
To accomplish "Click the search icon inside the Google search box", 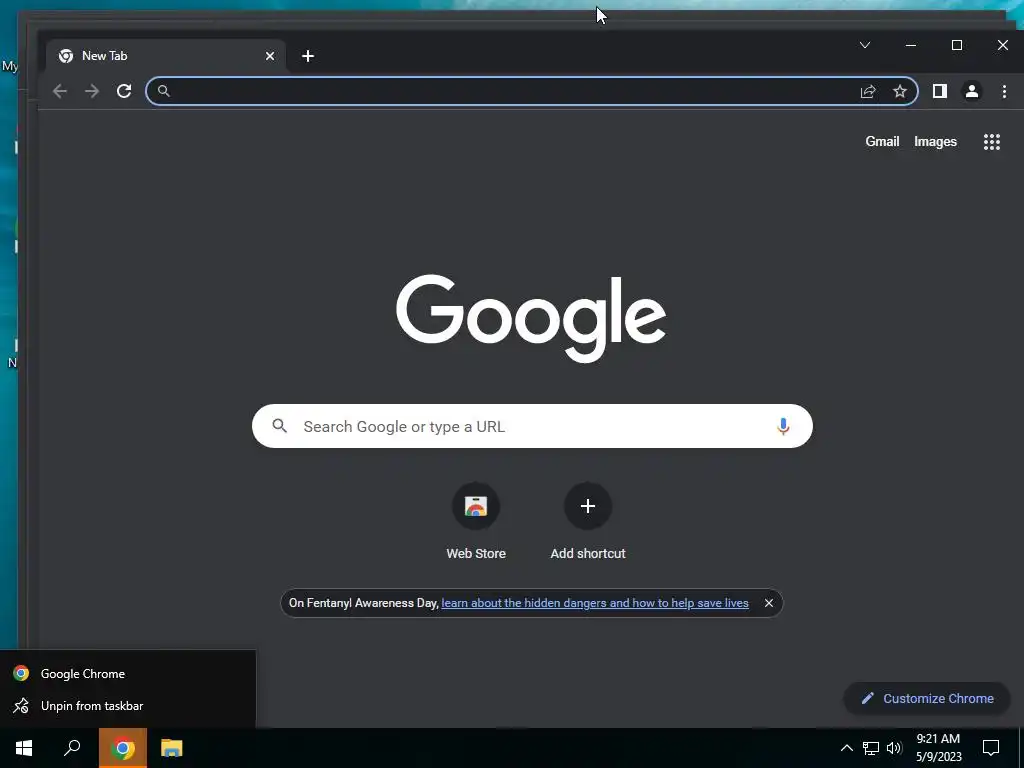I will pos(280,426).
